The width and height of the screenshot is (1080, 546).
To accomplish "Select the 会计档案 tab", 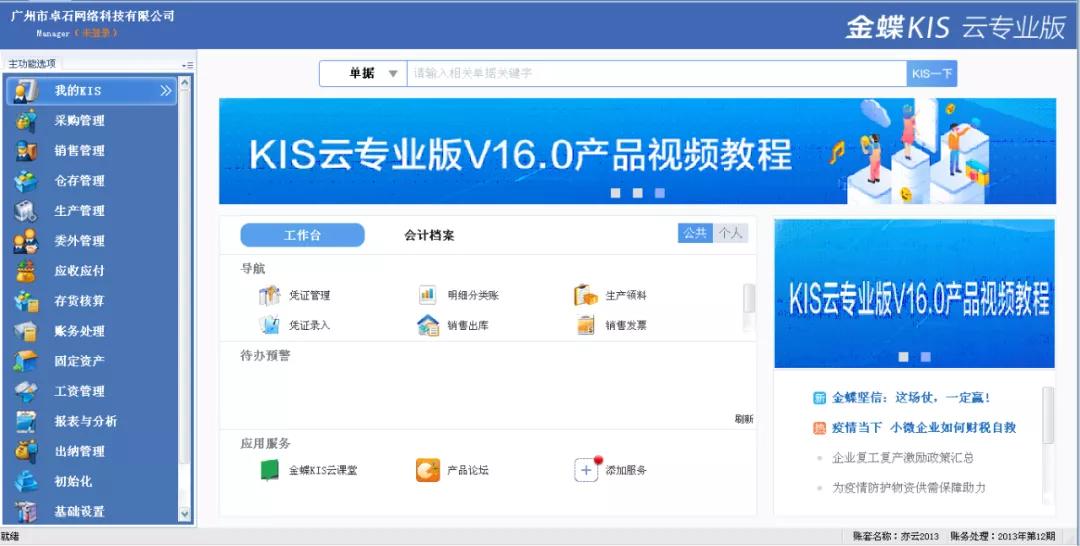I will [429, 235].
